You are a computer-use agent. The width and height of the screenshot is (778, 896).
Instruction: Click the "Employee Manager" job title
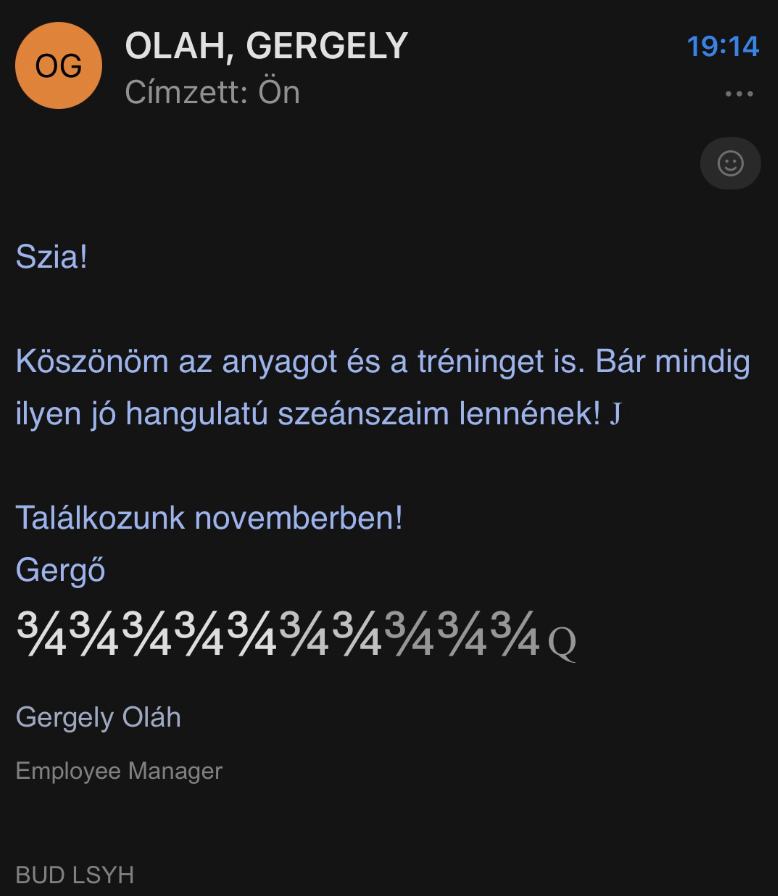tap(119, 771)
